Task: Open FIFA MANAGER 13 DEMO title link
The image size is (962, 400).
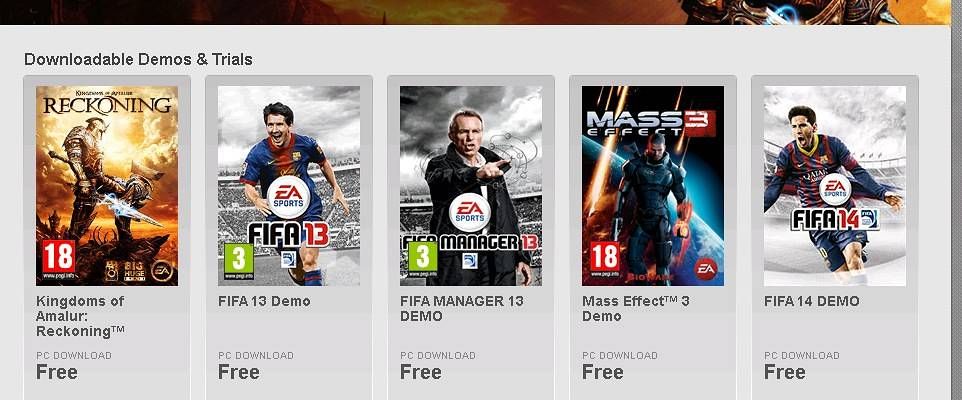Action: (x=462, y=309)
